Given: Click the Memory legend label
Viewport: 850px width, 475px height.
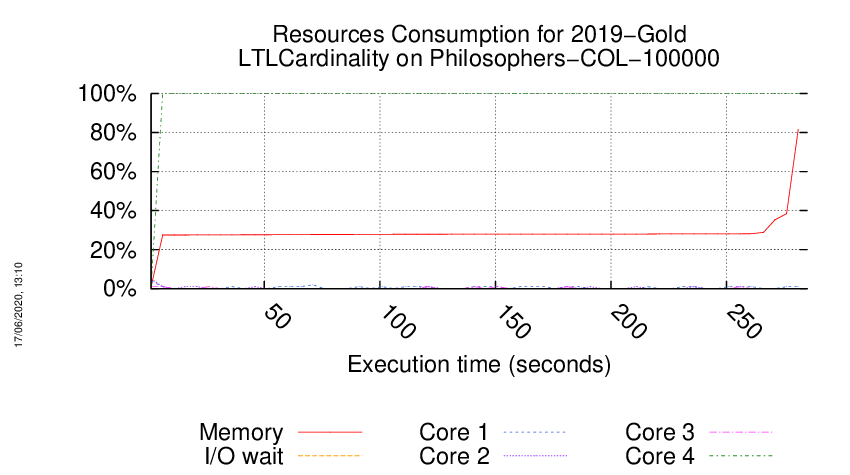Looking at the screenshot, I should point(241,432).
